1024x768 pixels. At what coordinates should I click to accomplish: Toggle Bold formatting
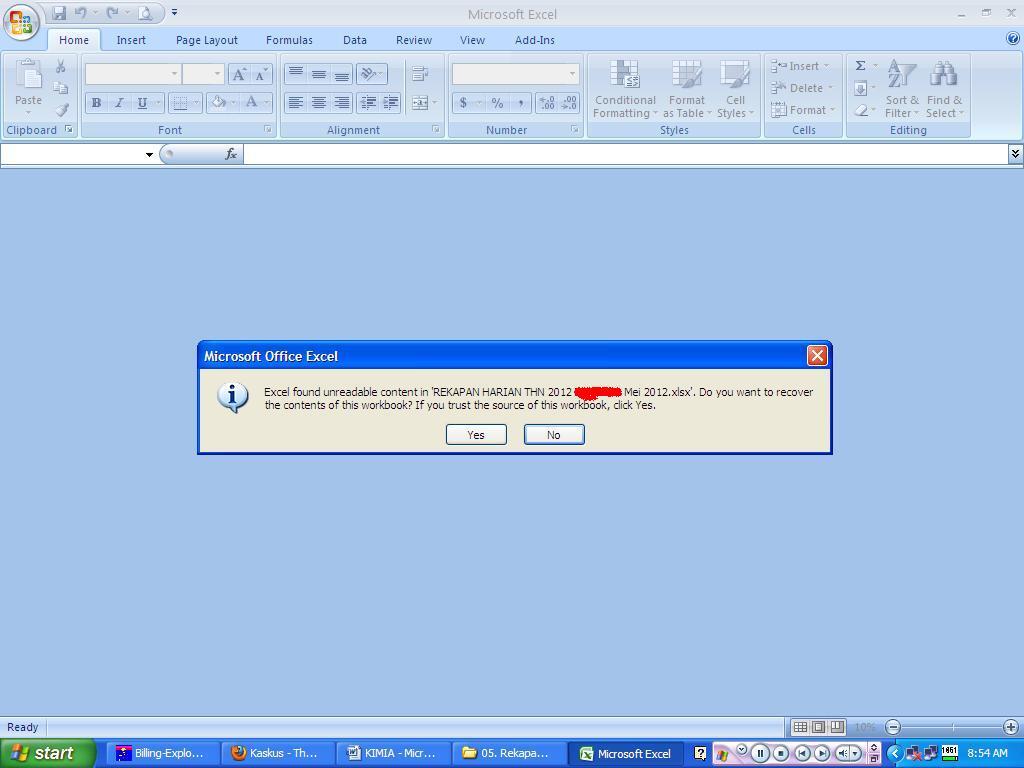(x=97, y=103)
